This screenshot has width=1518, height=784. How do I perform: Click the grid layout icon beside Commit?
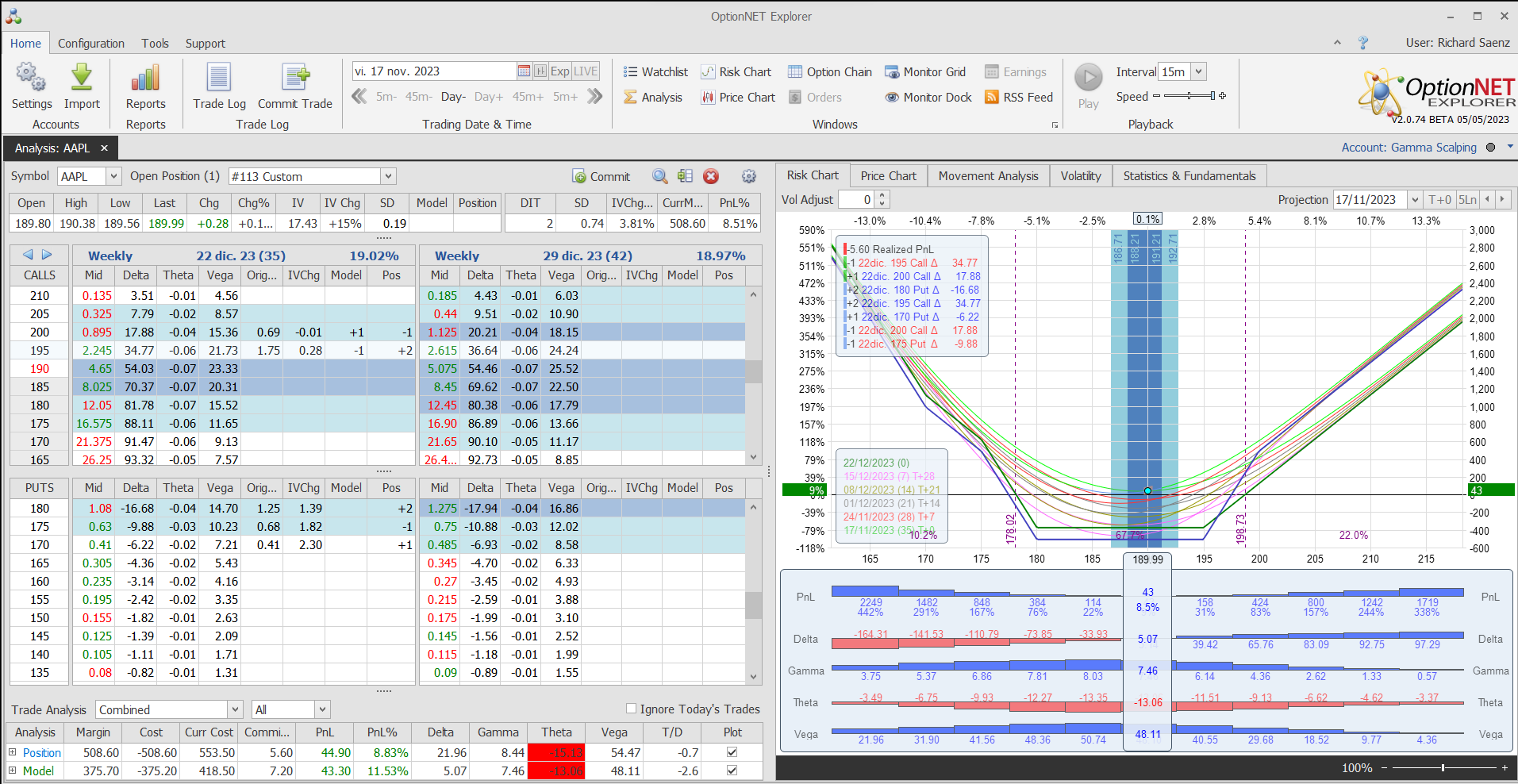pyautogui.click(x=686, y=176)
